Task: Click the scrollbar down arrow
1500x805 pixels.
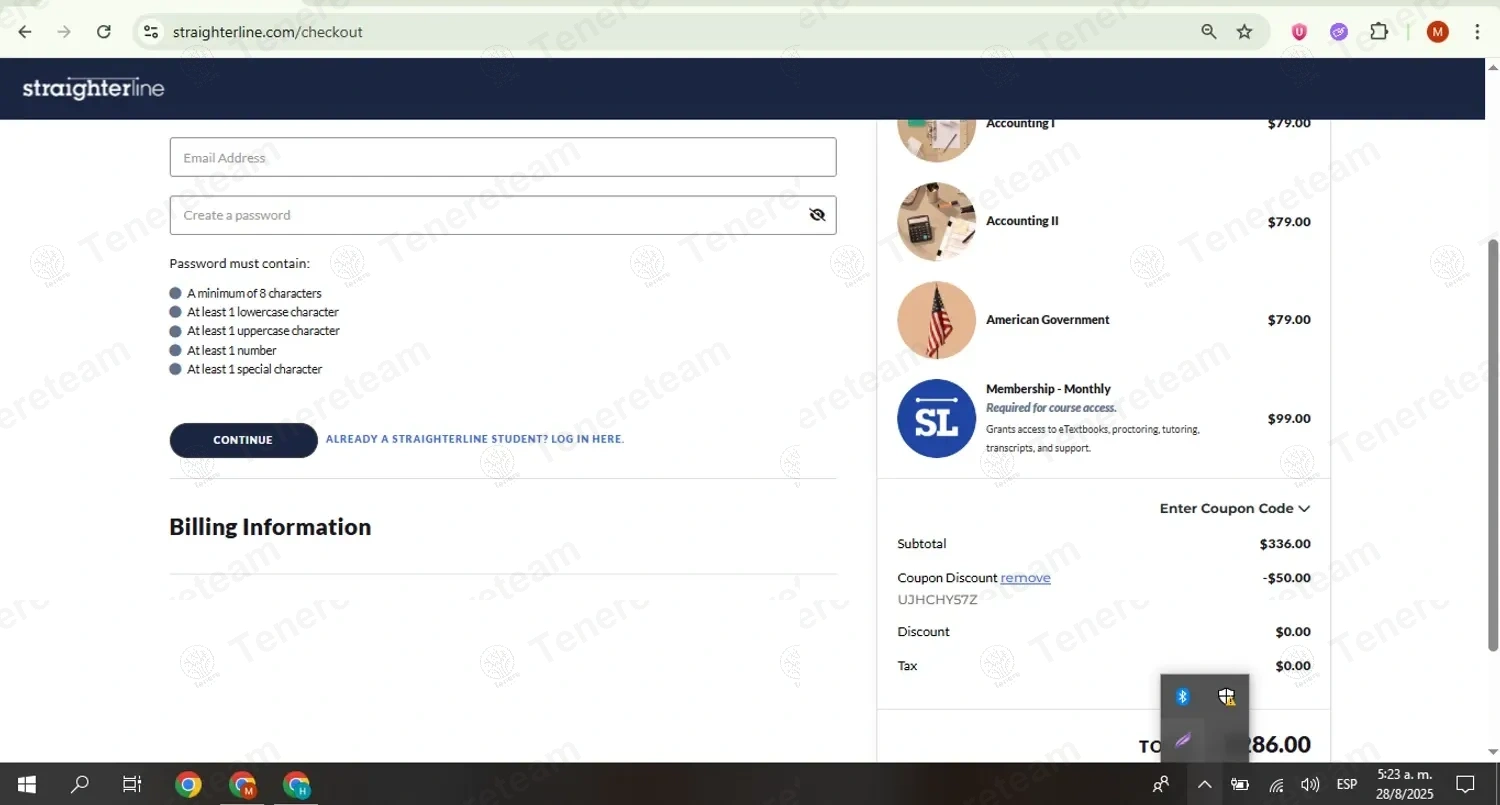Action: (x=1493, y=752)
